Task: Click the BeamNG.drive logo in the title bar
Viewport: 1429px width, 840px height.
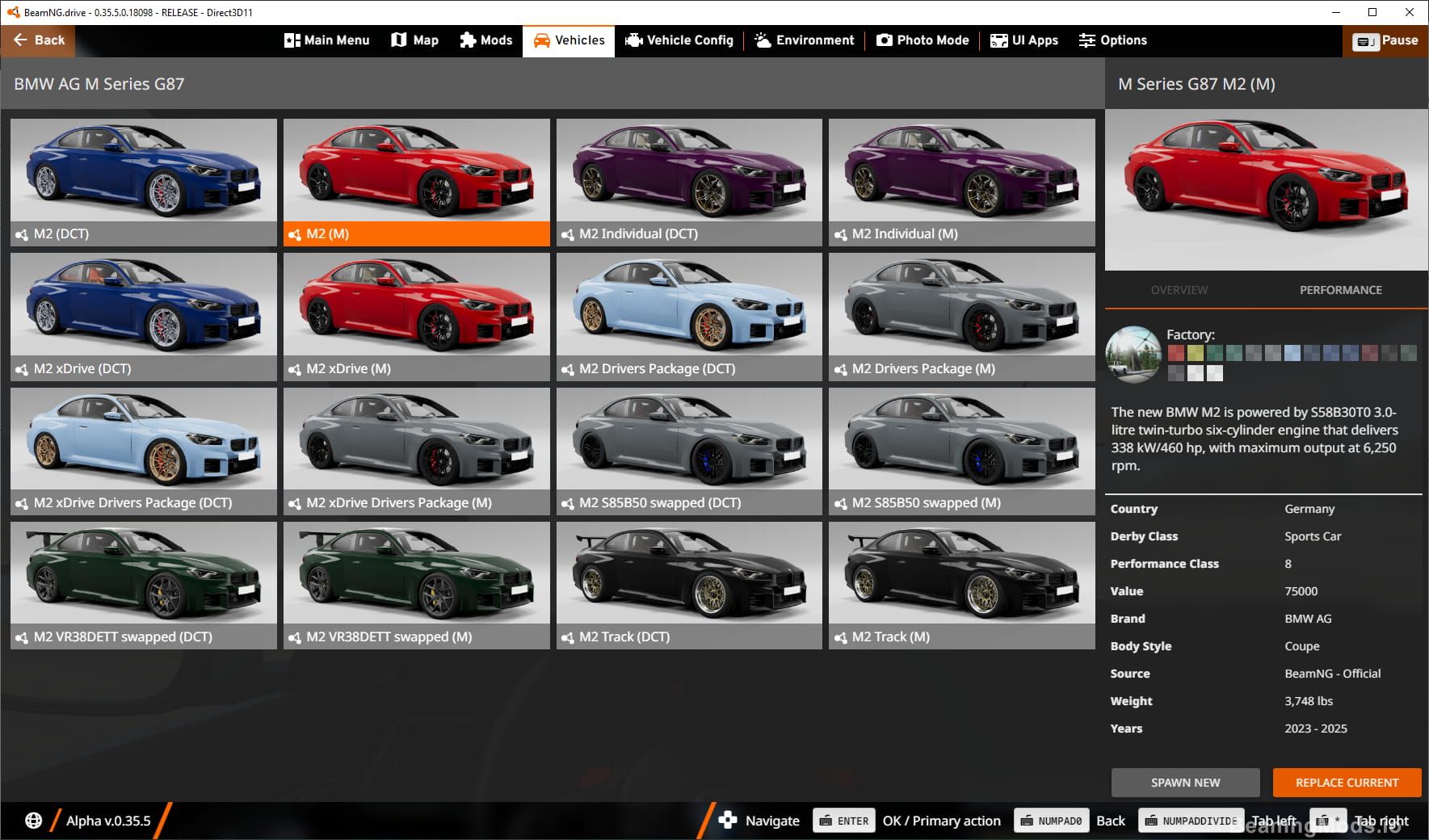Action: coord(13,12)
